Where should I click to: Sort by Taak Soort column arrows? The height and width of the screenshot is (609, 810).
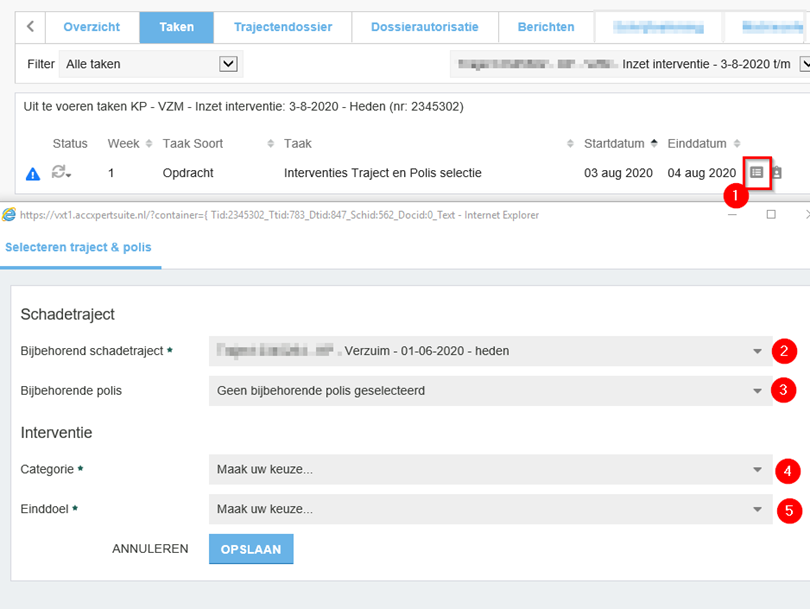tap(271, 144)
